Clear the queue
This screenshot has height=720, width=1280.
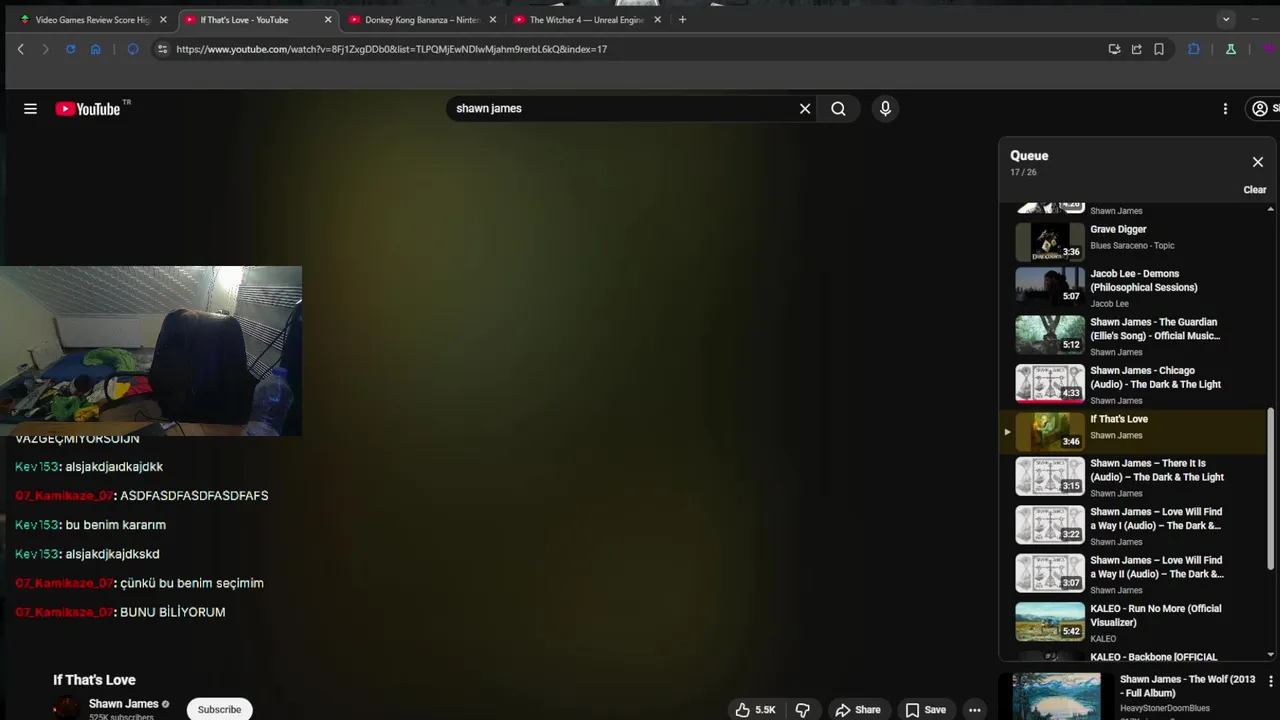click(x=1254, y=190)
